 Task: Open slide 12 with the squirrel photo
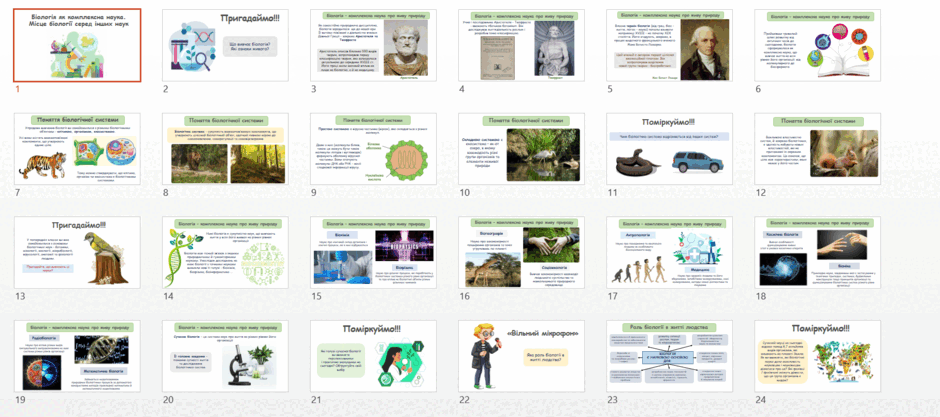(x=818, y=149)
